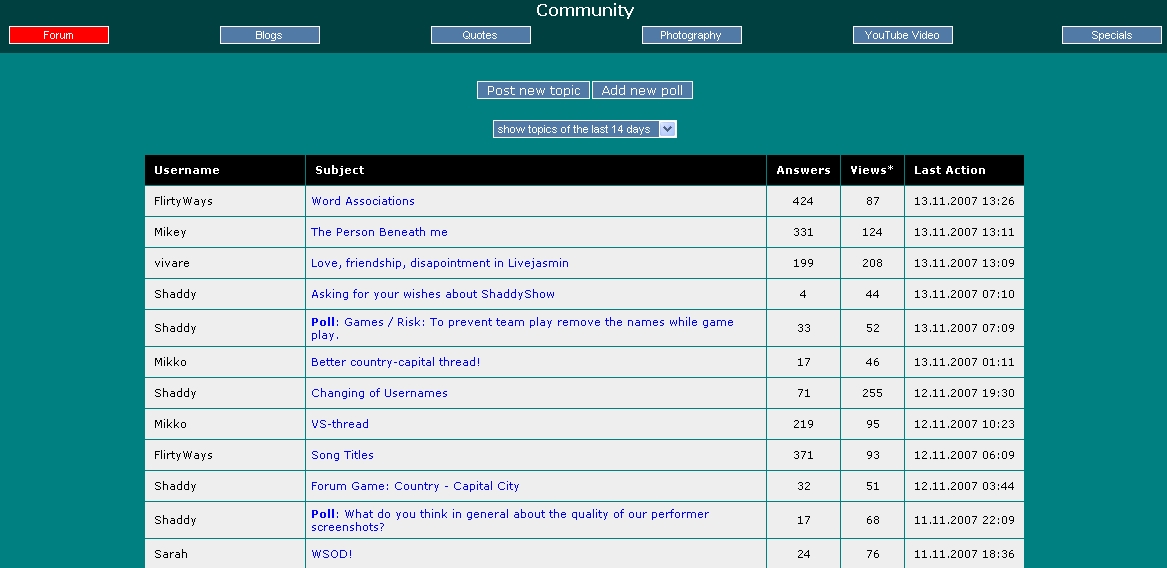Open the Specials tab

pos(1111,35)
